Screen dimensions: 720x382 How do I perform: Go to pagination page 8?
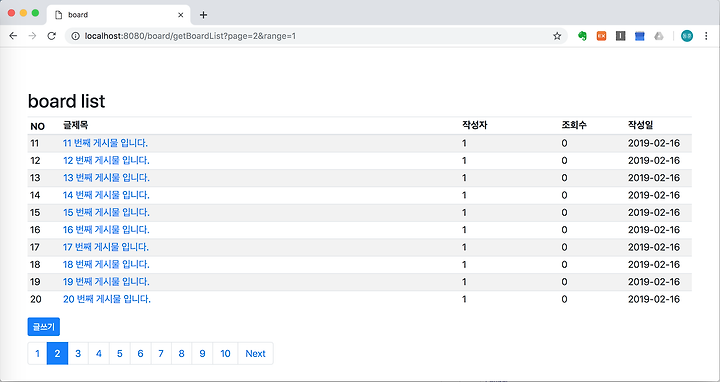pos(181,354)
